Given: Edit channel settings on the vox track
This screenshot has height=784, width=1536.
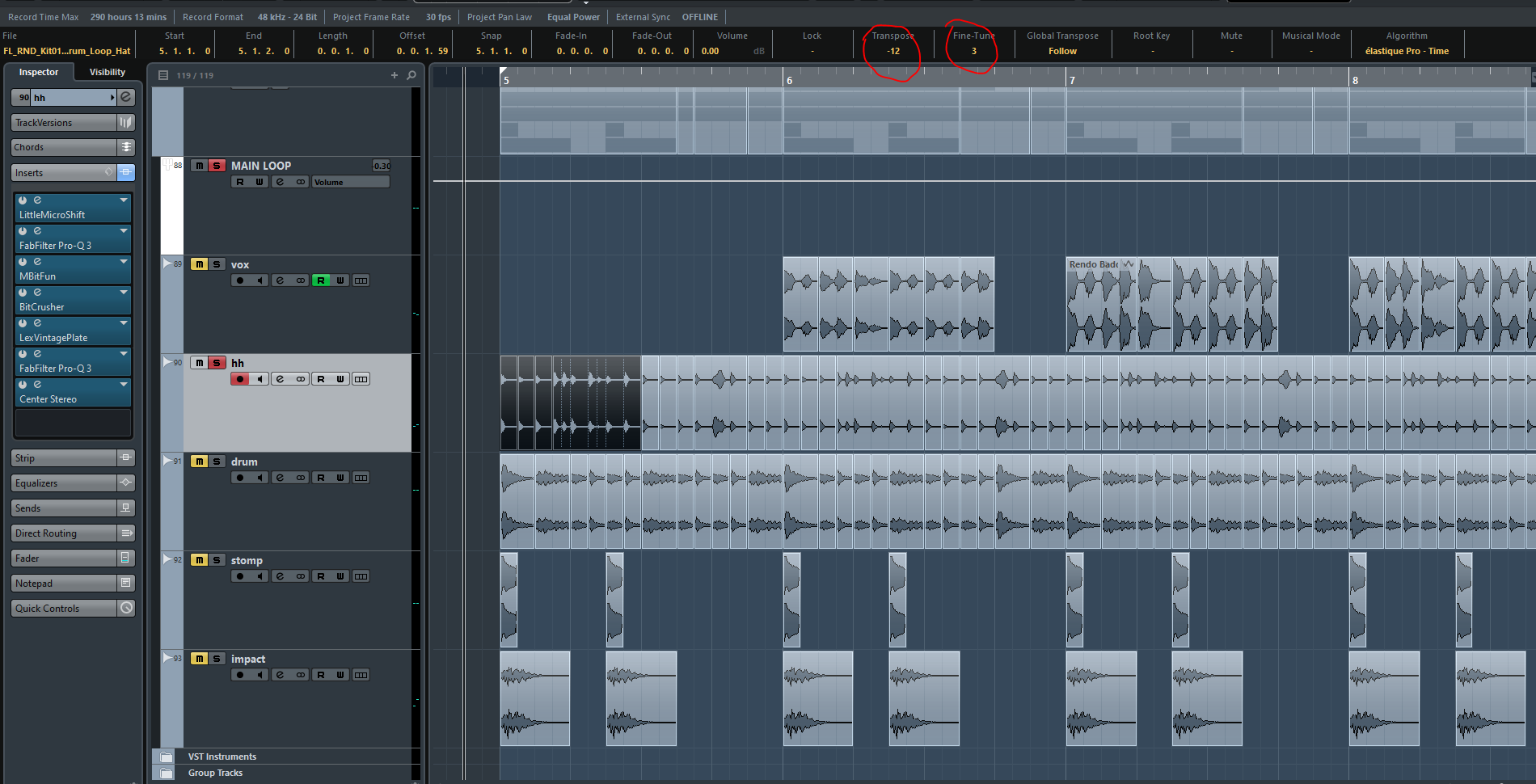Looking at the screenshot, I should click(280, 280).
